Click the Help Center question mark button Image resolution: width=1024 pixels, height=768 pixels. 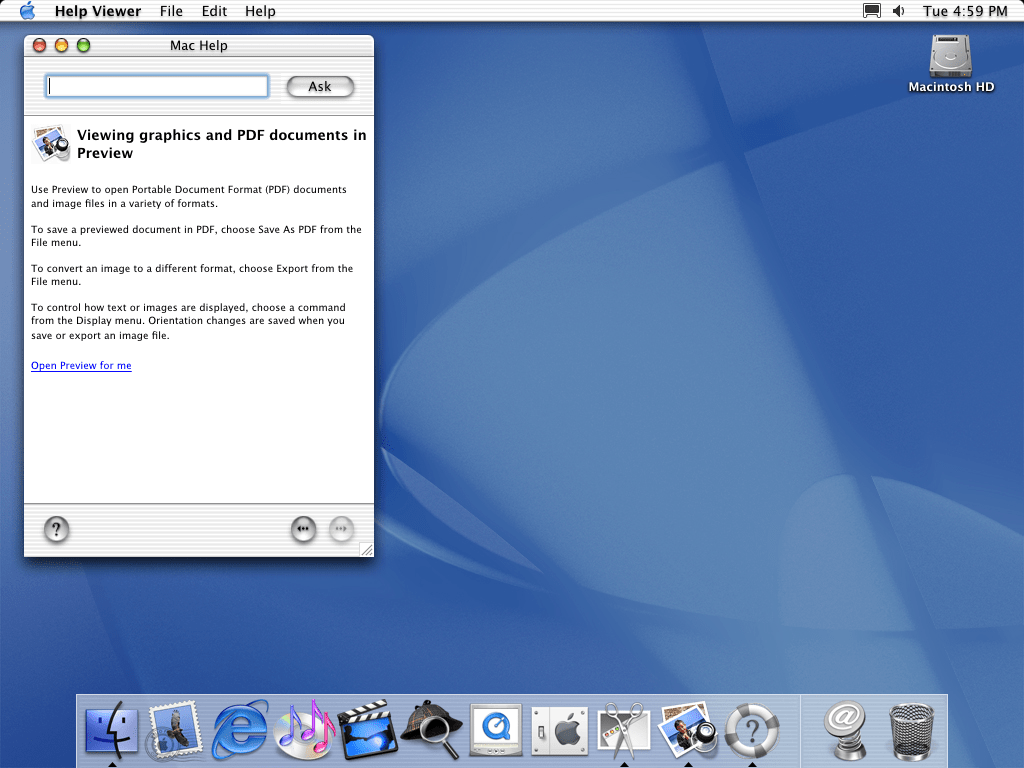pos(57,529)
